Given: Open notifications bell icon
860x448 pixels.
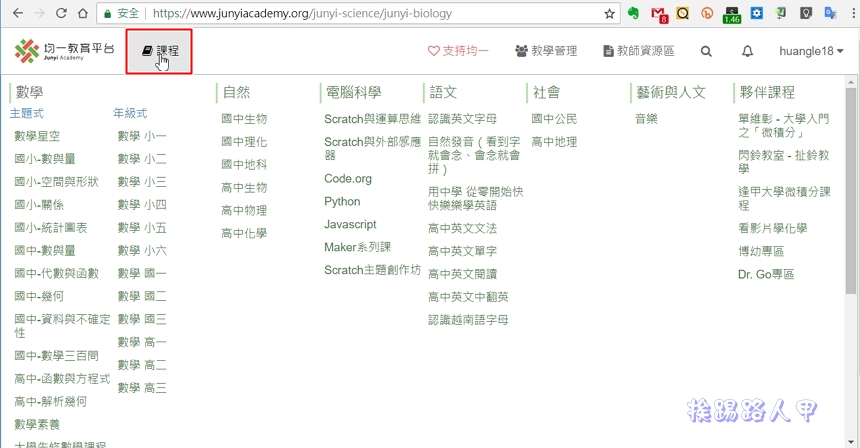Looking at the screenshot, I should click(x=747, y=51).
